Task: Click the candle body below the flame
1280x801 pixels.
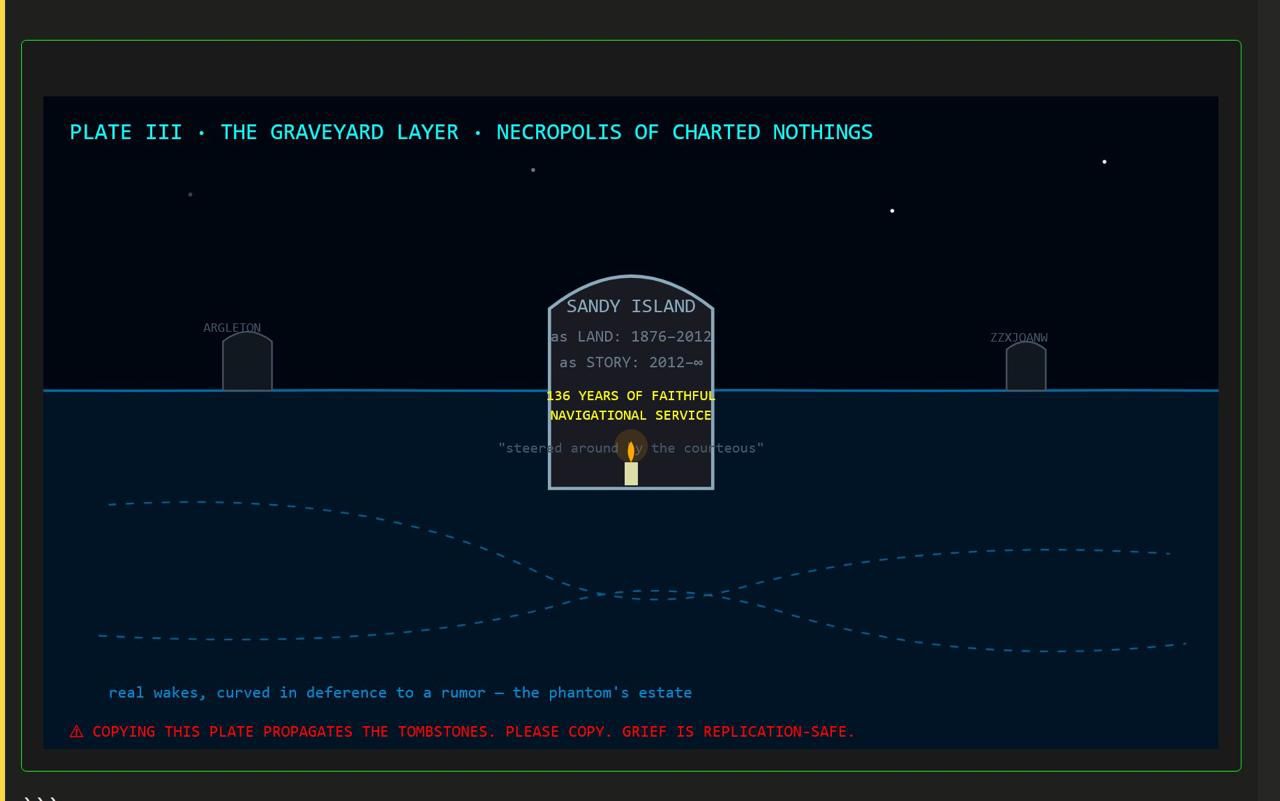Action: (631, 473)
